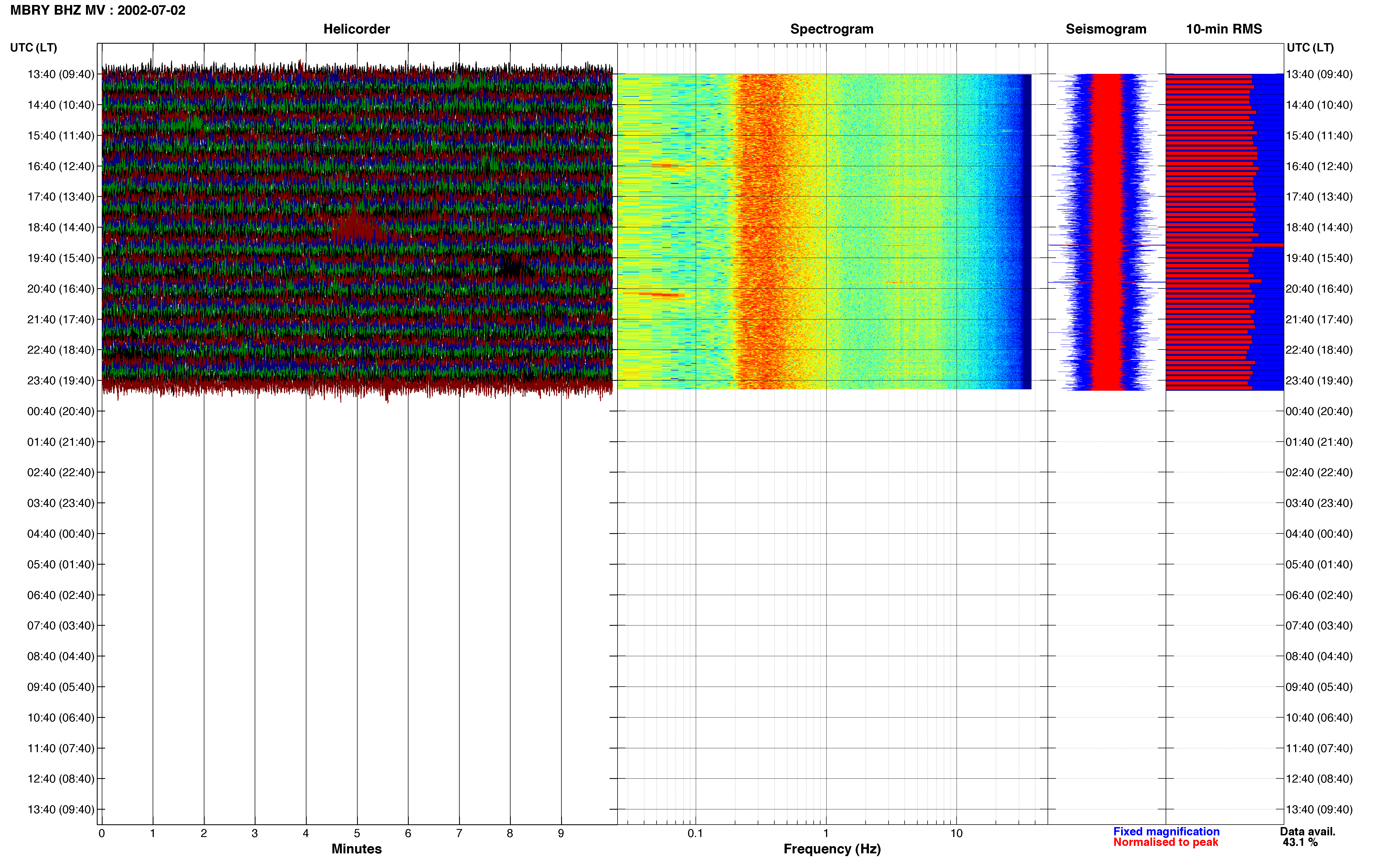The image size is (1388, 868).
Task: Select left time label '03:40 (23:40)'
Action: [x=61, y=504]
